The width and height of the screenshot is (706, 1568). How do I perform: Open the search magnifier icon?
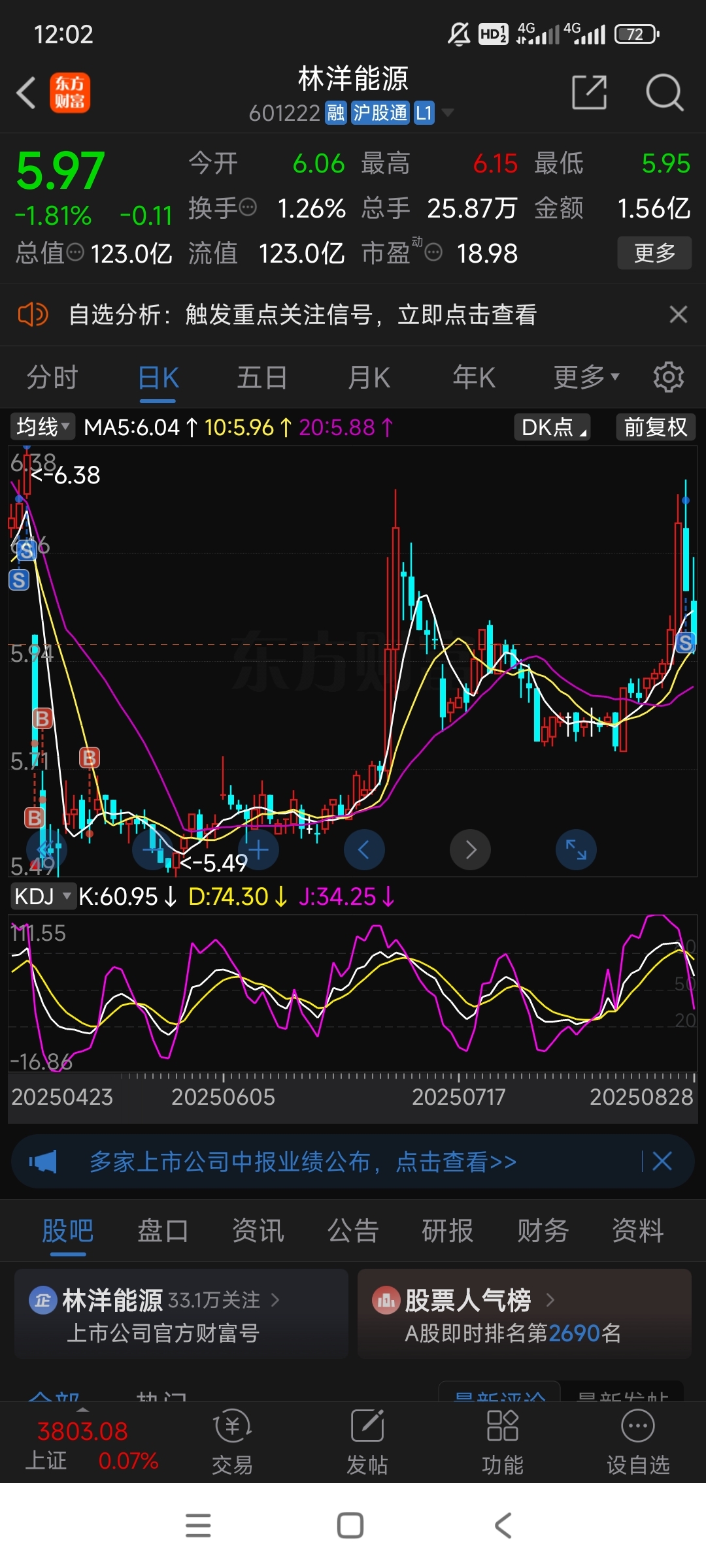(665, 93)
